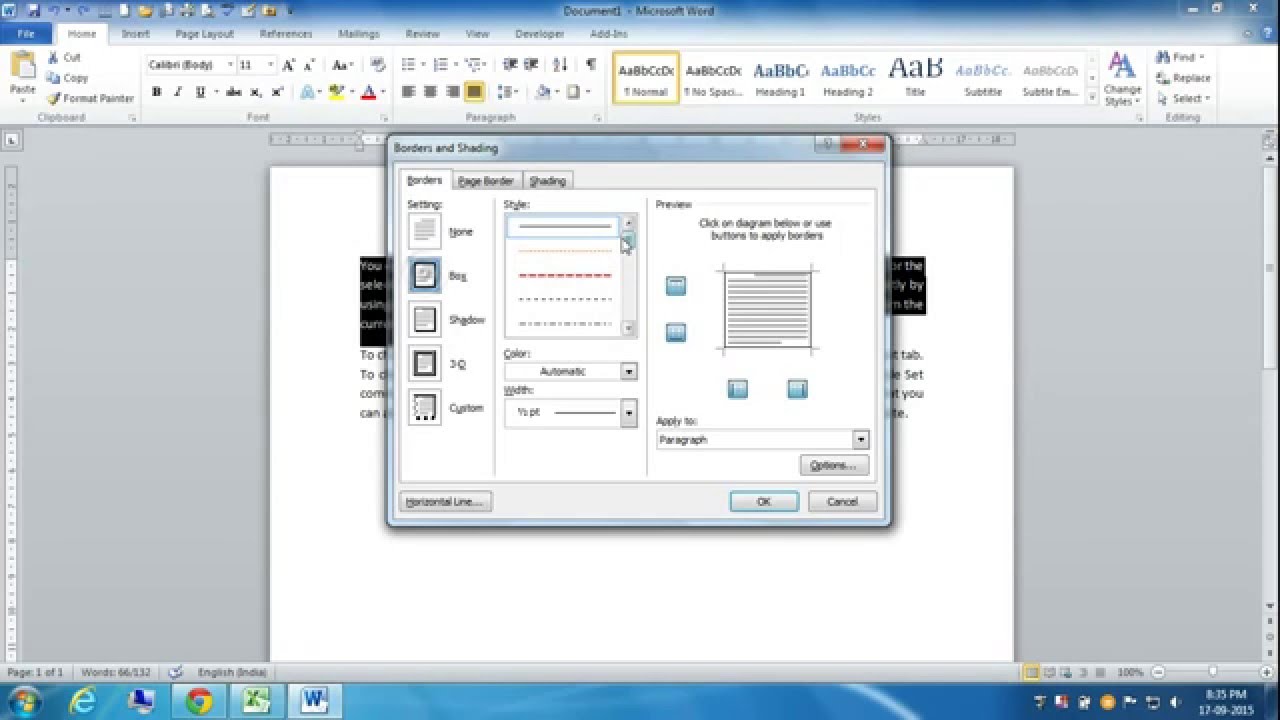
Task: Toggle the top border preview button
Action: 676,287
